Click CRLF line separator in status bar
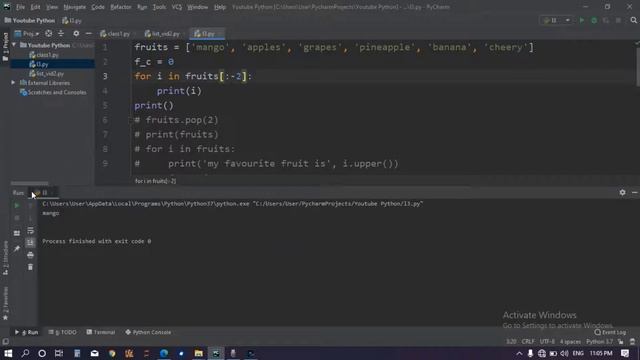This screenshot has height=360, width=640. [x=528, y=342]
